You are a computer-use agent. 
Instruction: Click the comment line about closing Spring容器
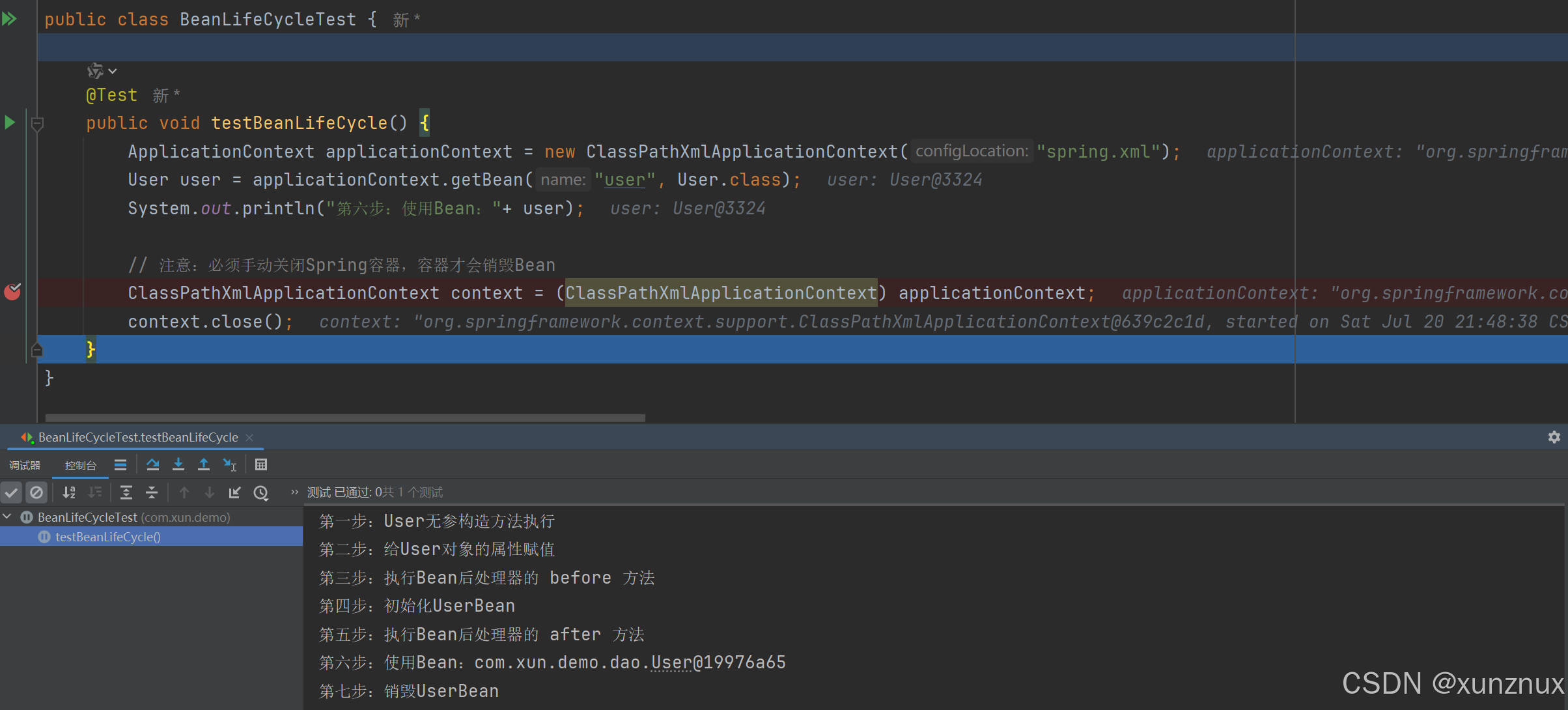(342, 265)
